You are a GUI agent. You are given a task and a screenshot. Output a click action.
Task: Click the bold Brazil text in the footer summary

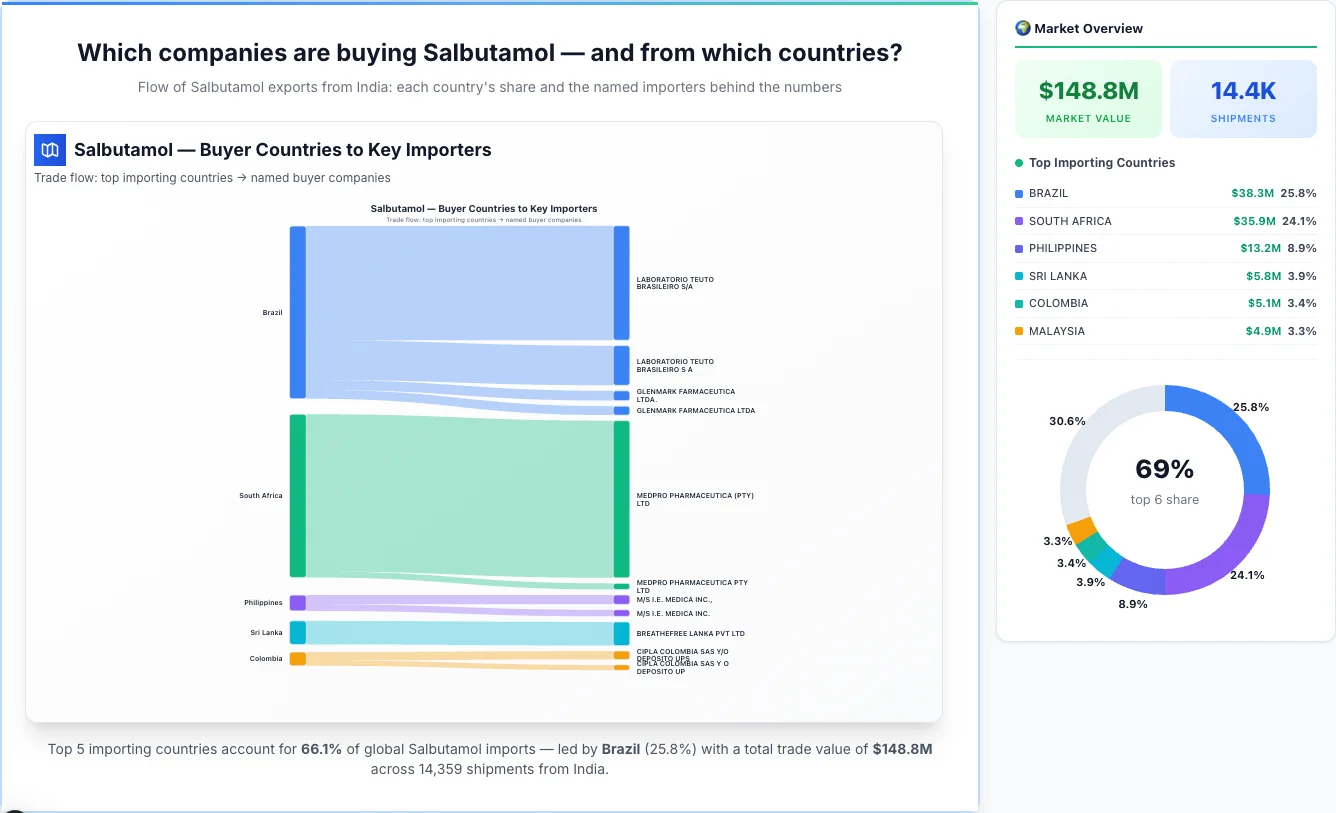[x=621, y=748]
